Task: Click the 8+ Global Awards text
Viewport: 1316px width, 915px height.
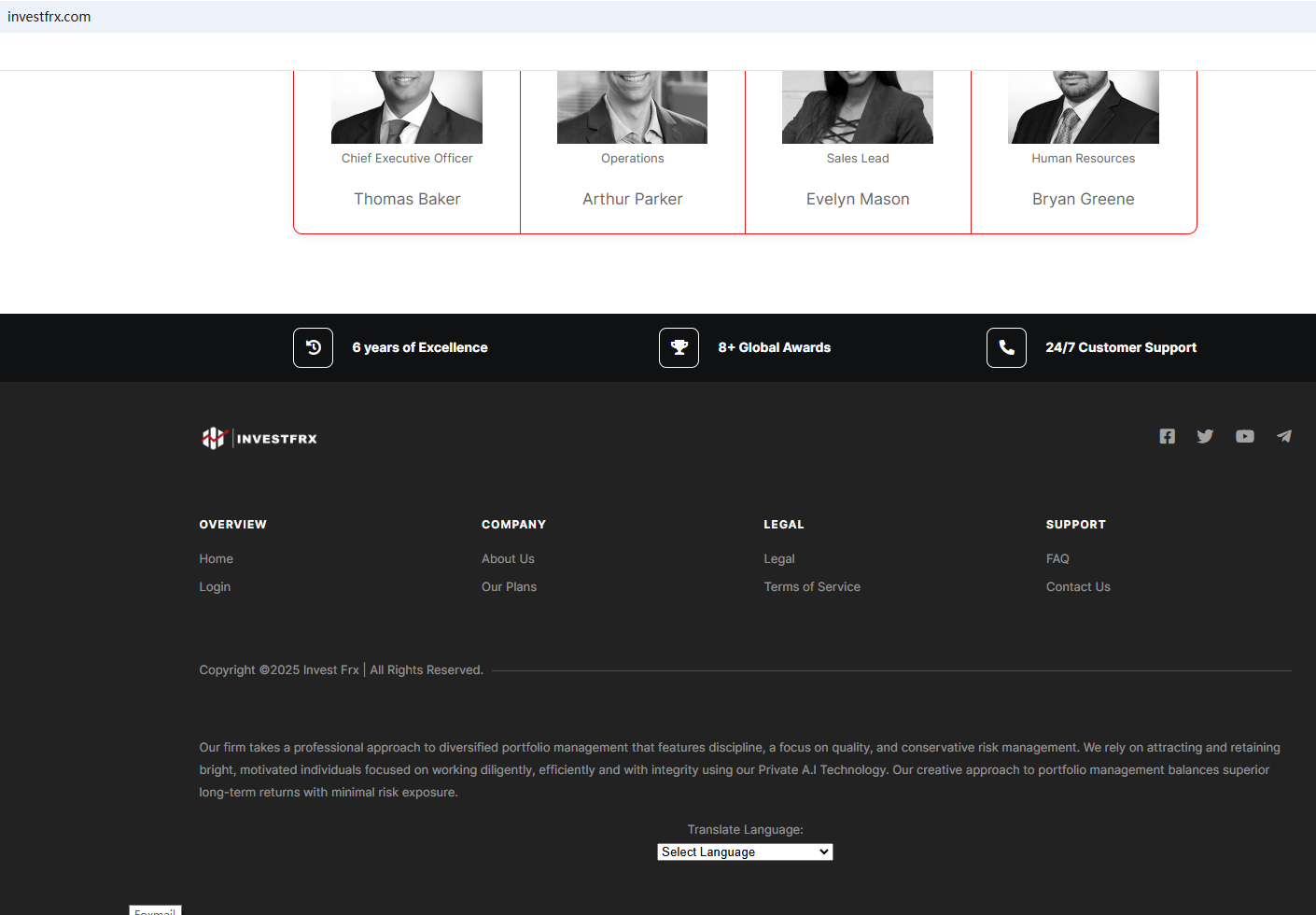Action: coord(775,347)
